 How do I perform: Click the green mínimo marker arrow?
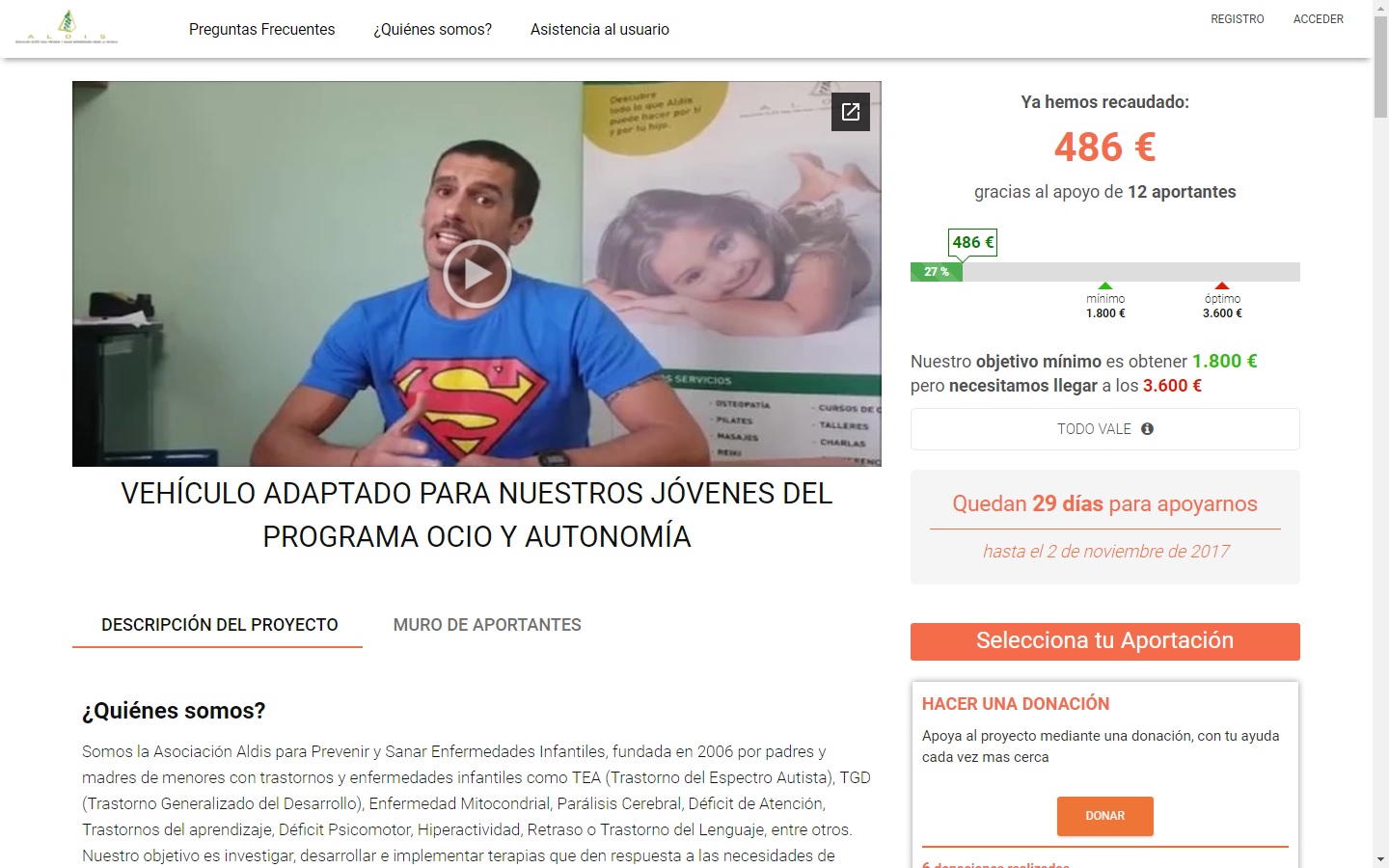click(x=1105, y=285)
